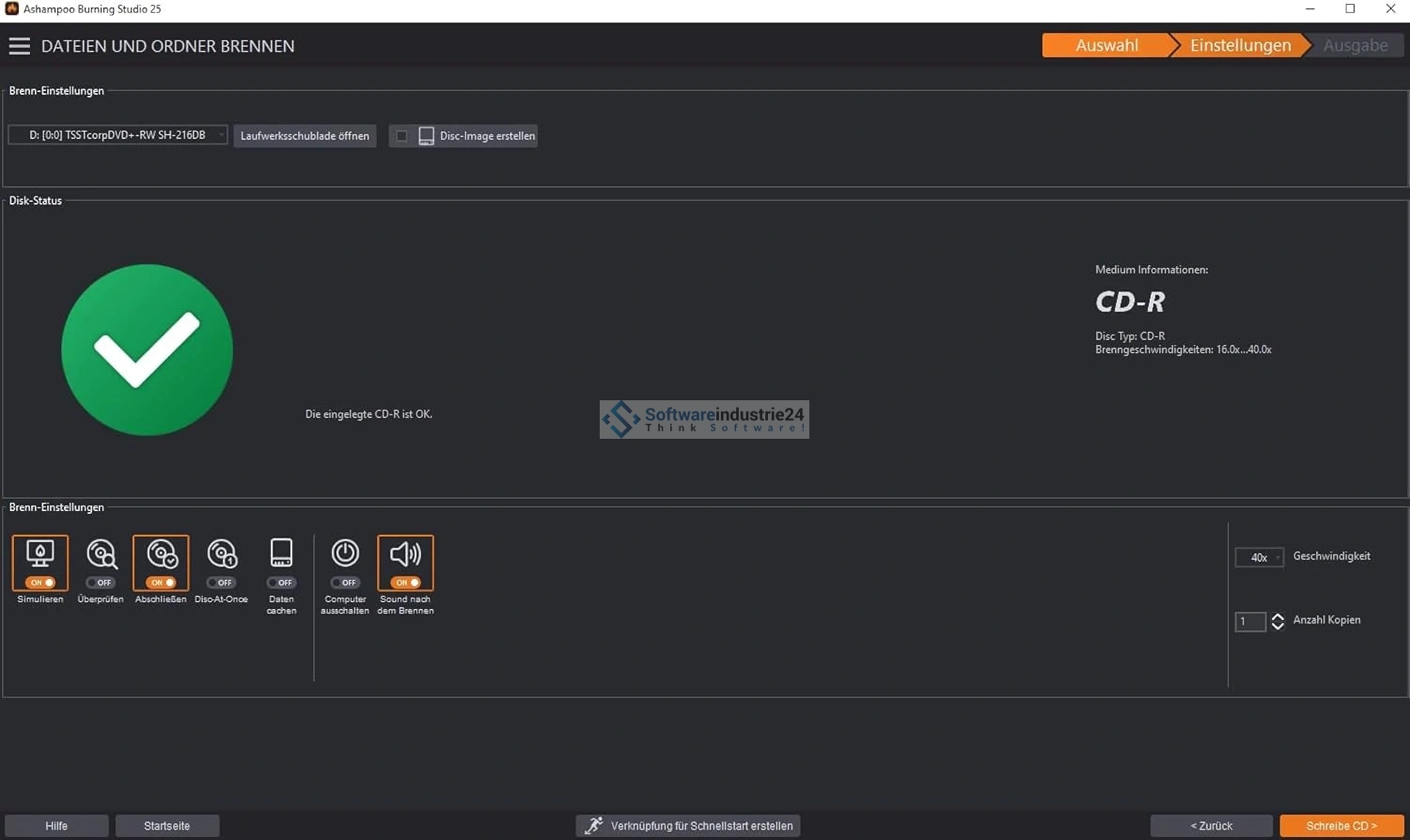Click the Sound nach dem Brennen speaker icon
Screen dimensions: 1410x840
405,553
